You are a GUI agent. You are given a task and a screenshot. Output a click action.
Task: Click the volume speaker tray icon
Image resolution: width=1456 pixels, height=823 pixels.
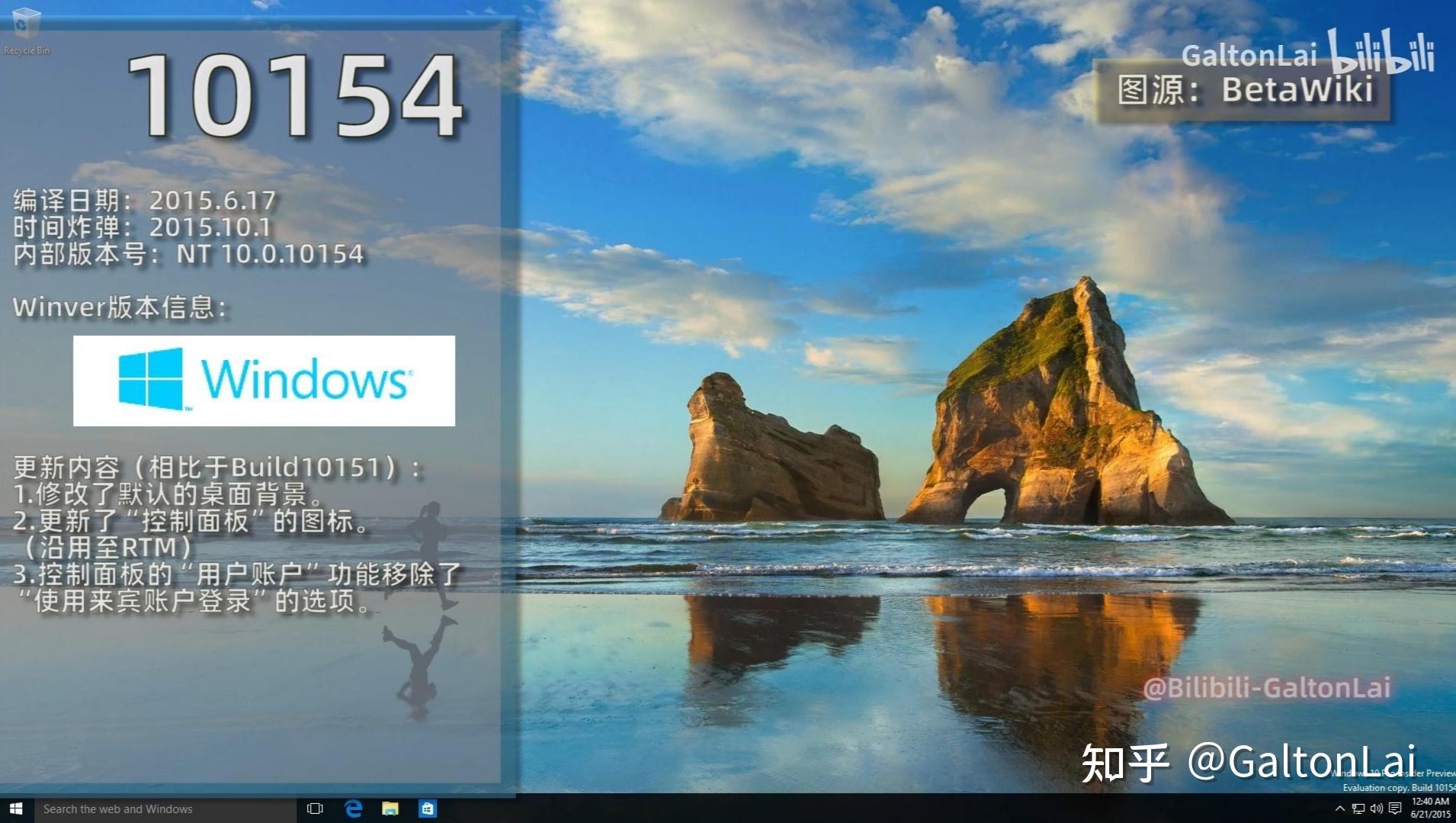pos(1376,809)
